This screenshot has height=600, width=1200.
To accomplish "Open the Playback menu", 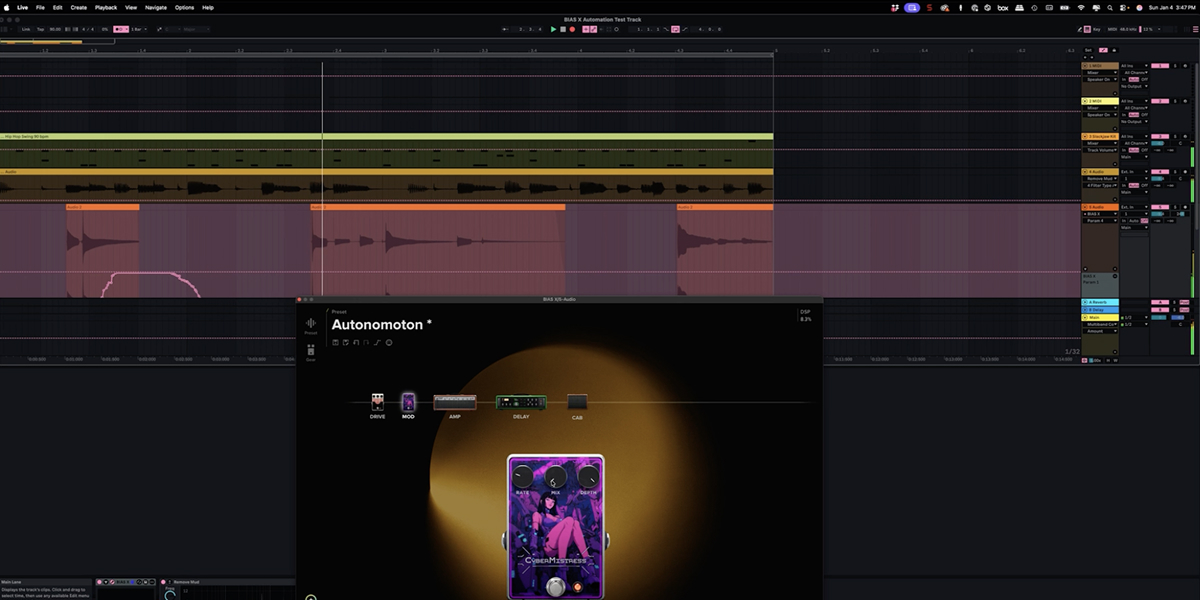I will tap(106, 7).
